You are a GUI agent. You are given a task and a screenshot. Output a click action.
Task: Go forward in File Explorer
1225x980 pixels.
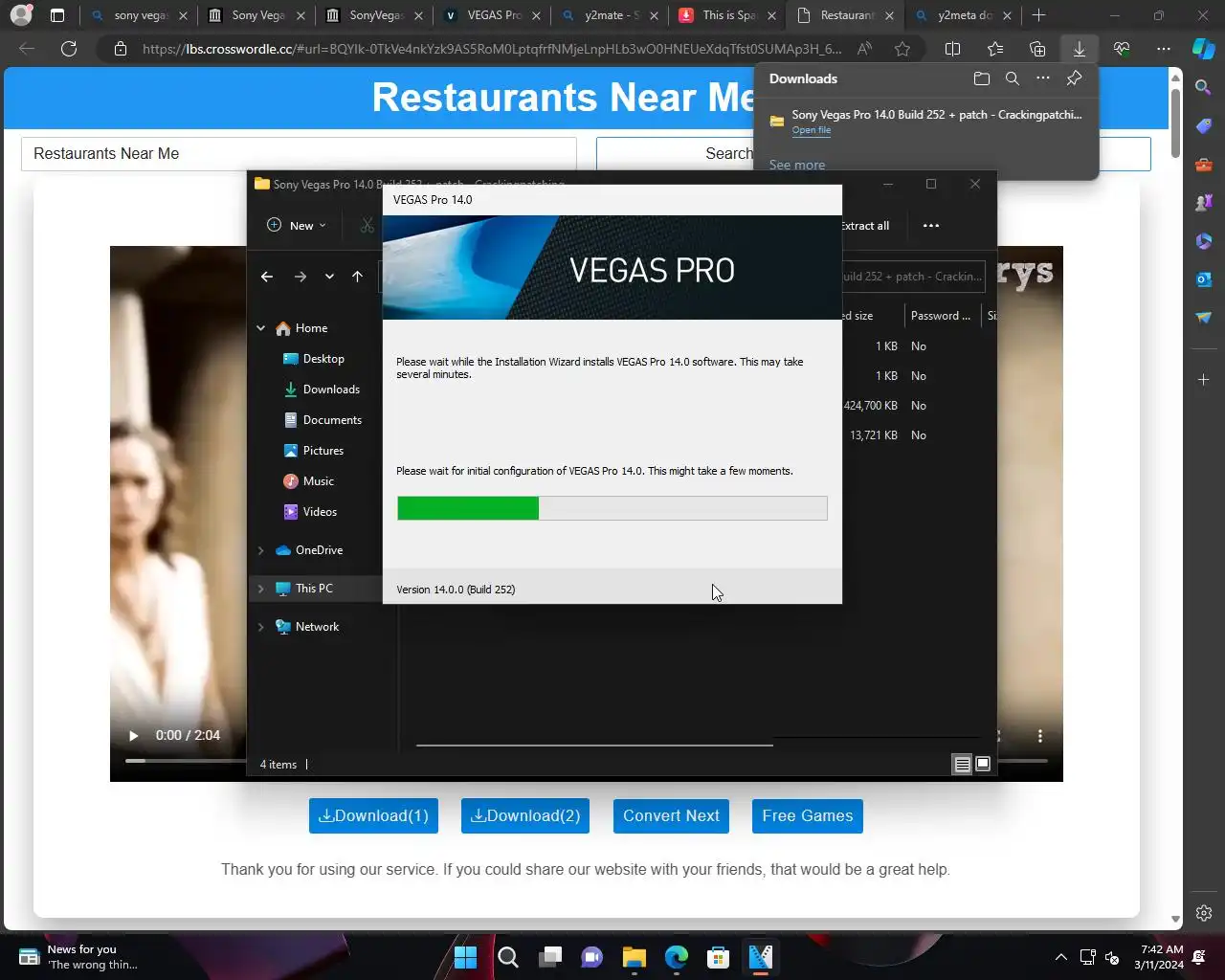pyautogui.click(x=301, y=277)
